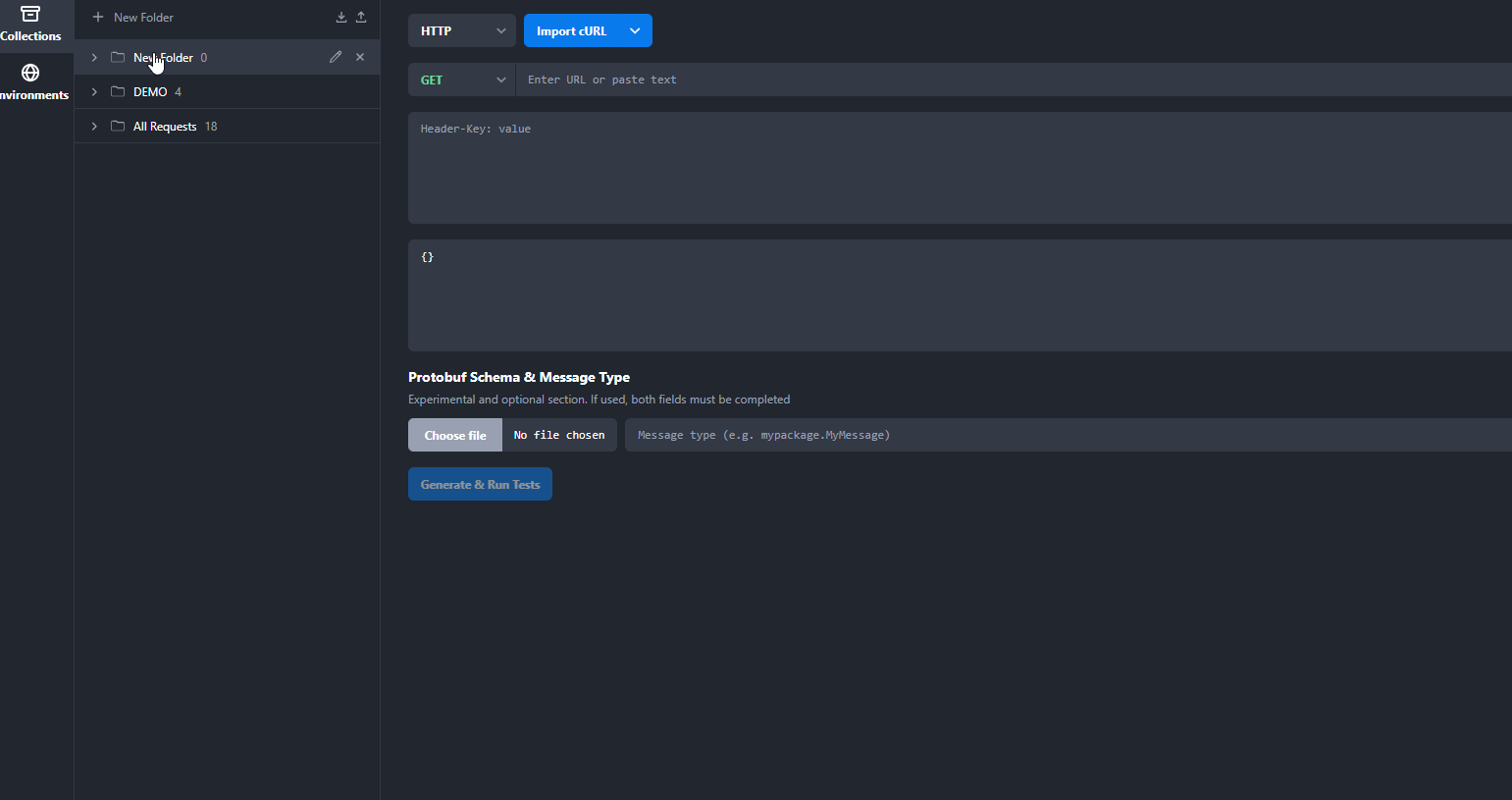Open the HTTP protocol dropdown

[461, 30]
